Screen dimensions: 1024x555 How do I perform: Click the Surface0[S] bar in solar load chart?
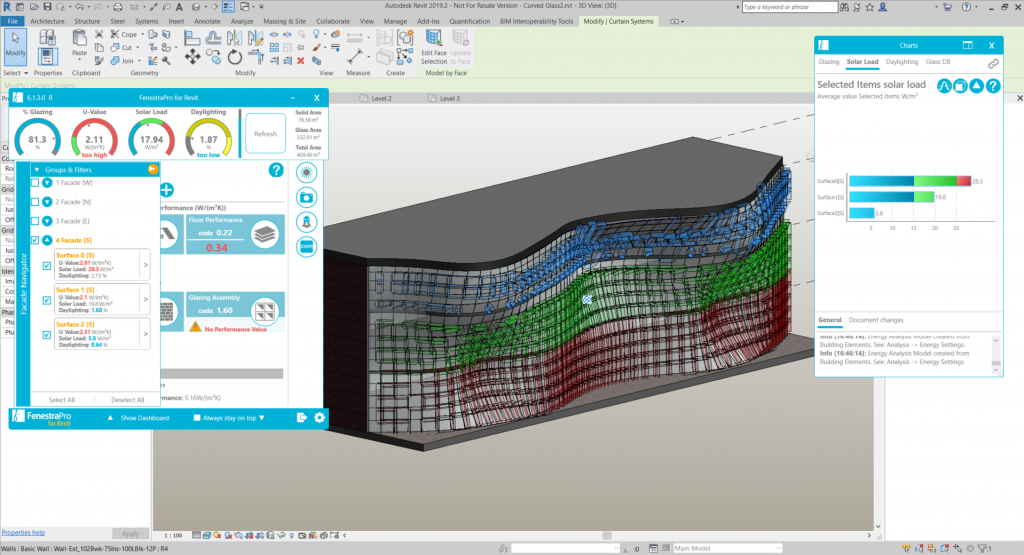coord(909,181)
